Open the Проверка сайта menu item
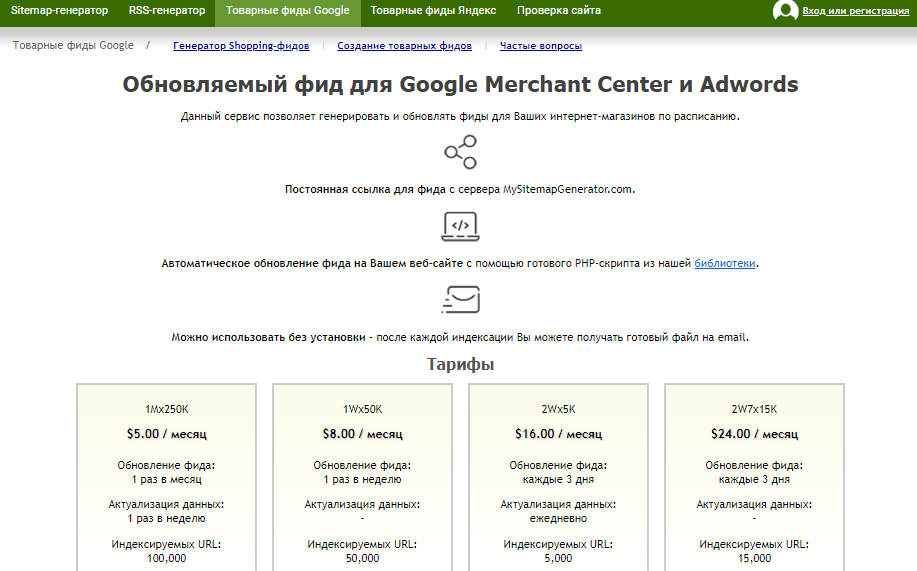Viewport: 917px width, 571px height. tap(559, 11)
